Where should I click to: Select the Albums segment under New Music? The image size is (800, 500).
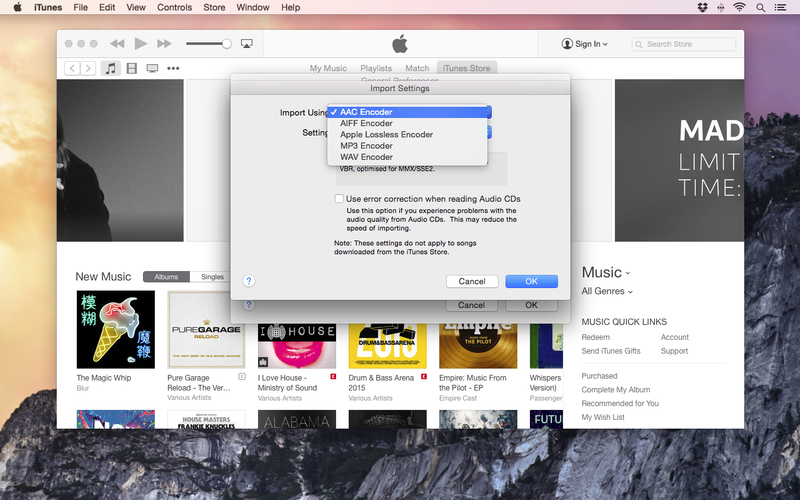166,277
